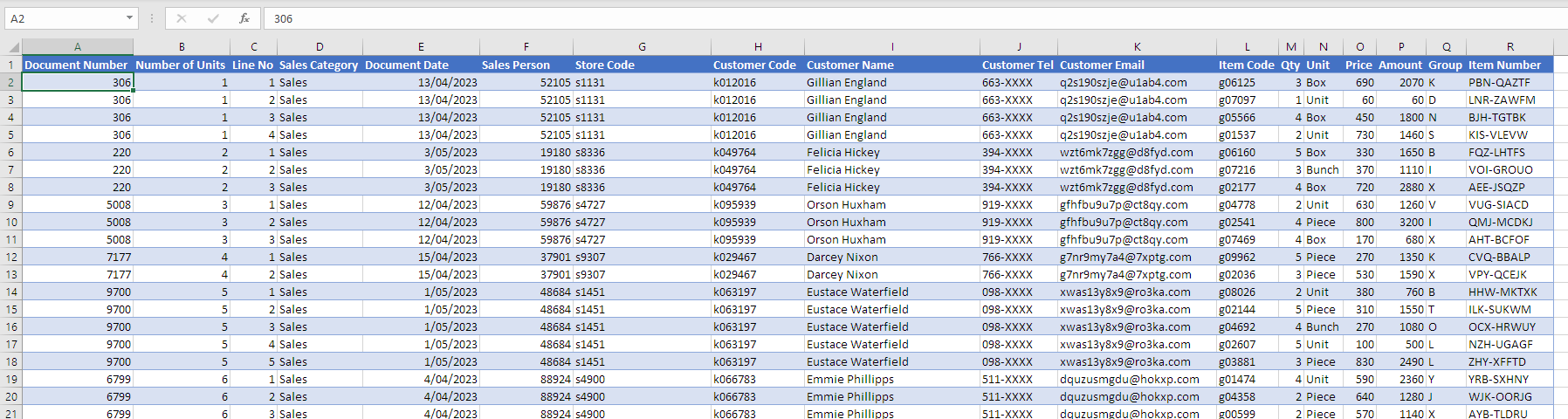The width and height of the screenshot is (1568, 419).
Task: Click the 'Customer Name' header cell
Action: pyautogui.click(x=892, y=65)
